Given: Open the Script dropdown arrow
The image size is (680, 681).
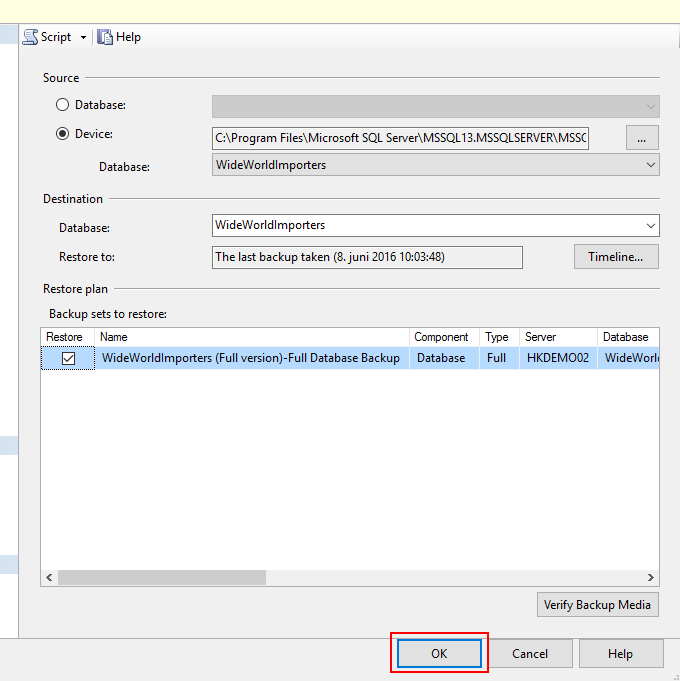Looking at the screenshot, I should [83, 37].
